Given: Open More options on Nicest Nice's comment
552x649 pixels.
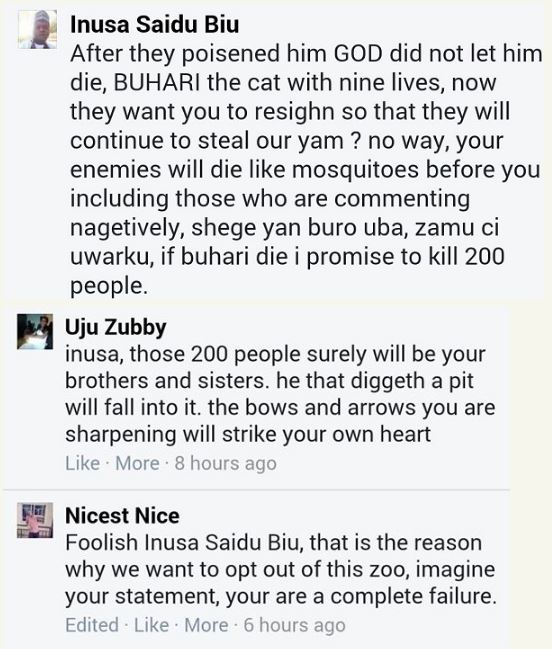Looking at the screenshot, I should tap(206, 625).
